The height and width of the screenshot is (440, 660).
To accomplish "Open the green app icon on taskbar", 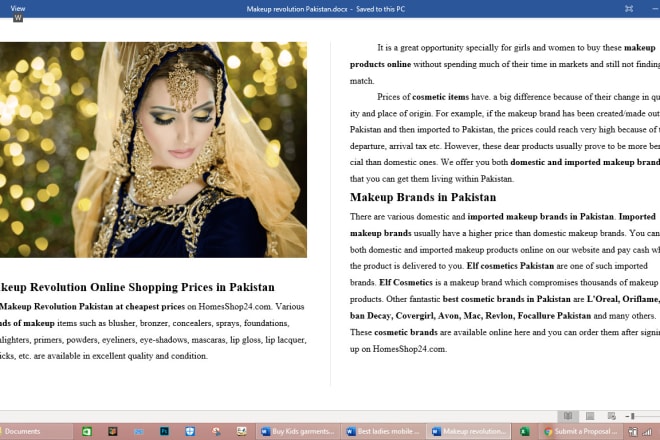I will pyautogui.click(x=87, y=432).
